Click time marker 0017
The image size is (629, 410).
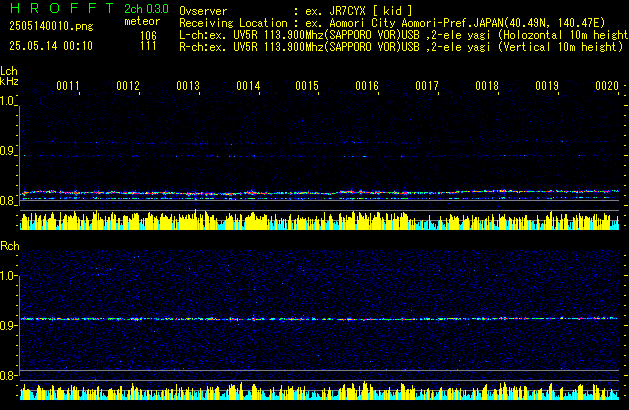(427, 86)
